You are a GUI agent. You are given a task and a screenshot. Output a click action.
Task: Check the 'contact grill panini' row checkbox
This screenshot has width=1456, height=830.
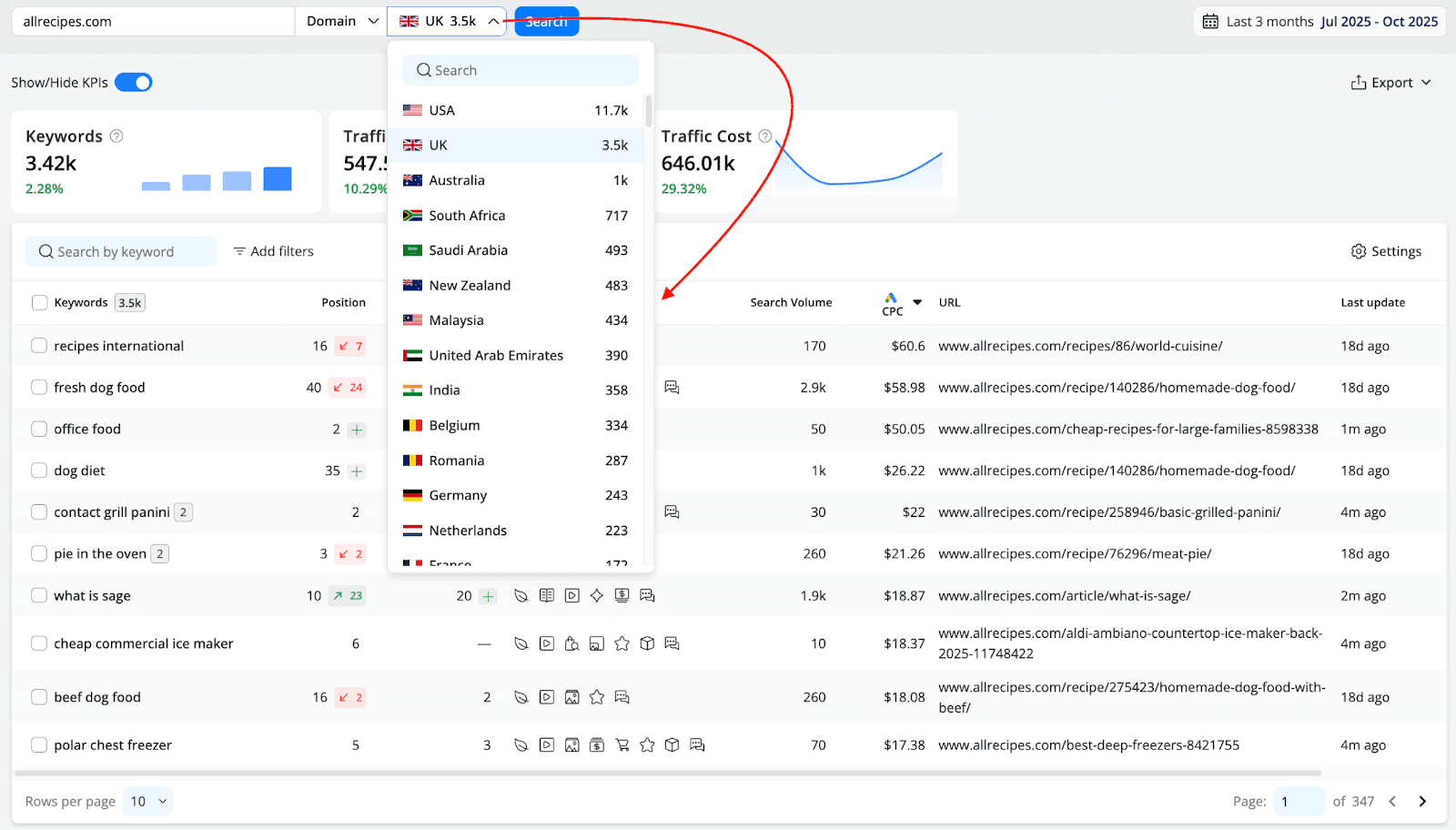(39, 512)
